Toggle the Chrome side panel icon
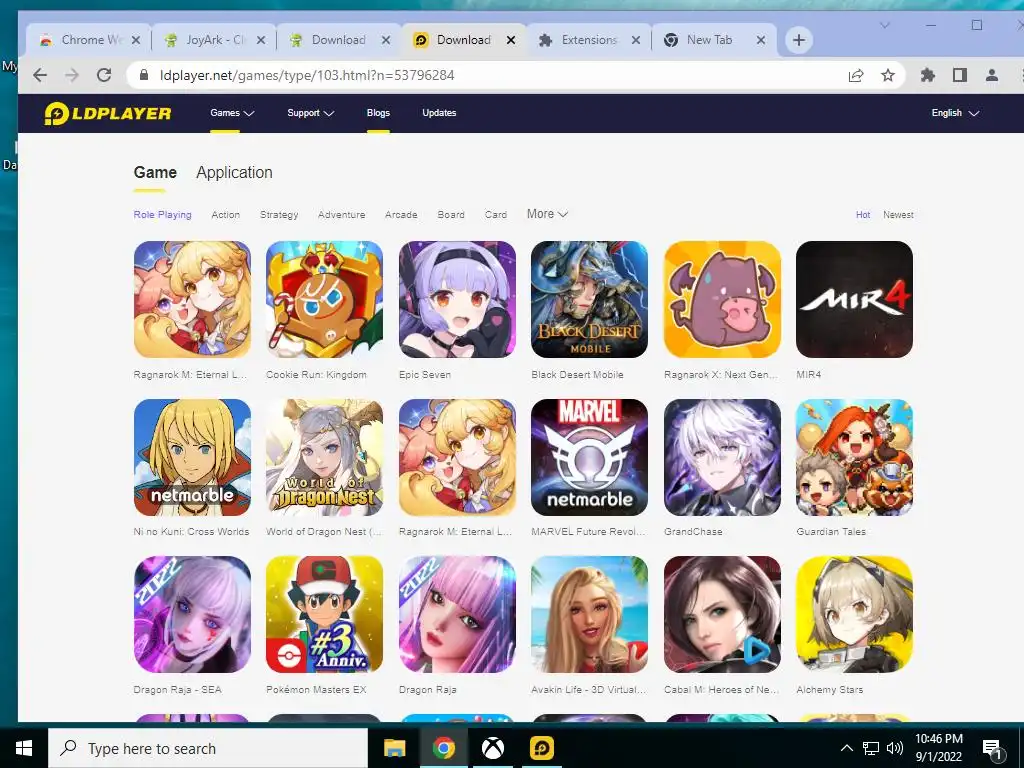 click(x=959, y=75)
